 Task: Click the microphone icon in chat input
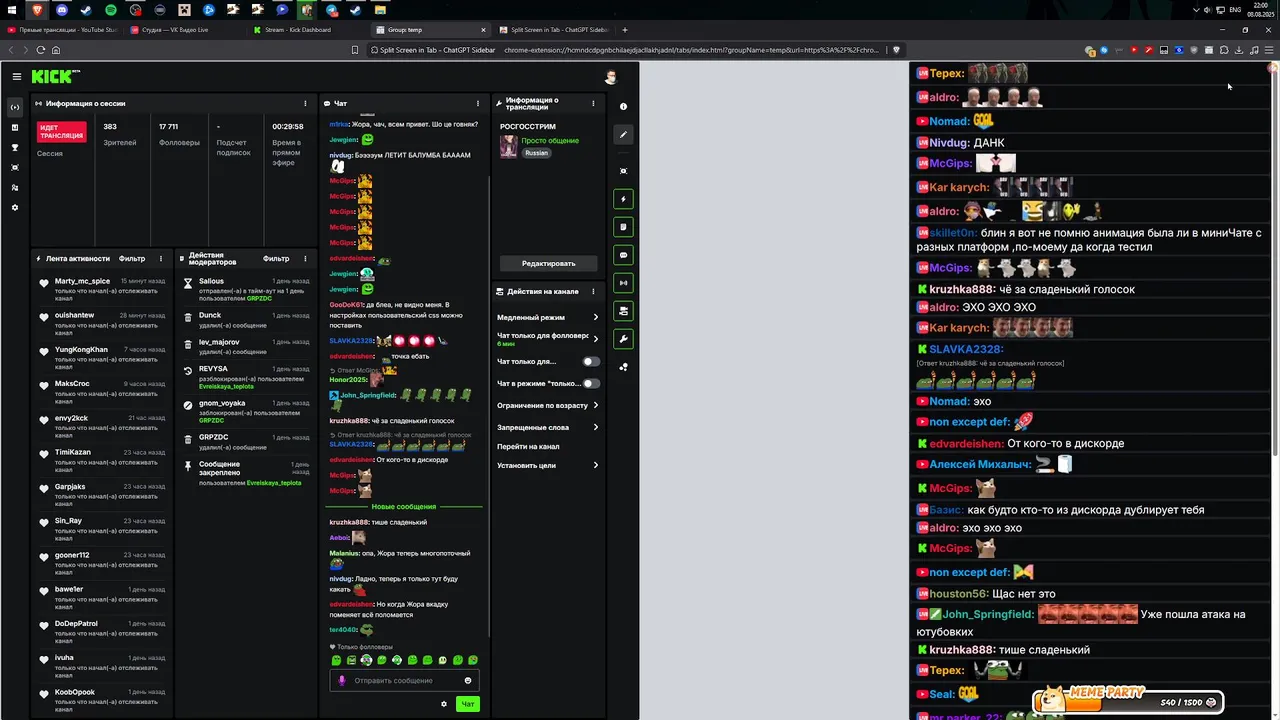click(x=341, y=681)
